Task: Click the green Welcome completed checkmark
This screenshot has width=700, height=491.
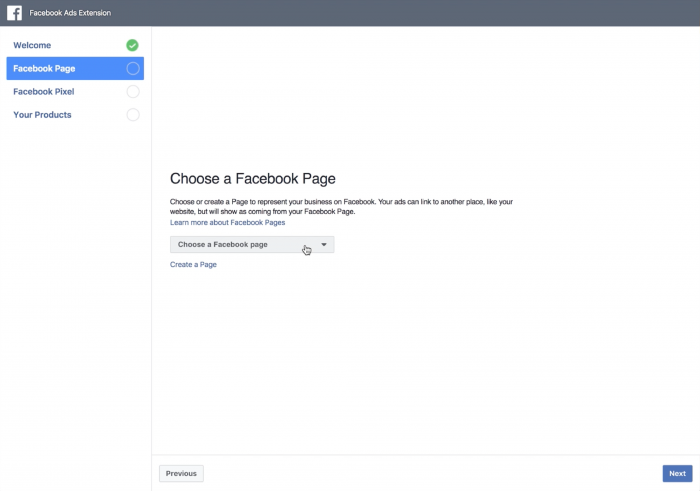Action: [132, 45]
